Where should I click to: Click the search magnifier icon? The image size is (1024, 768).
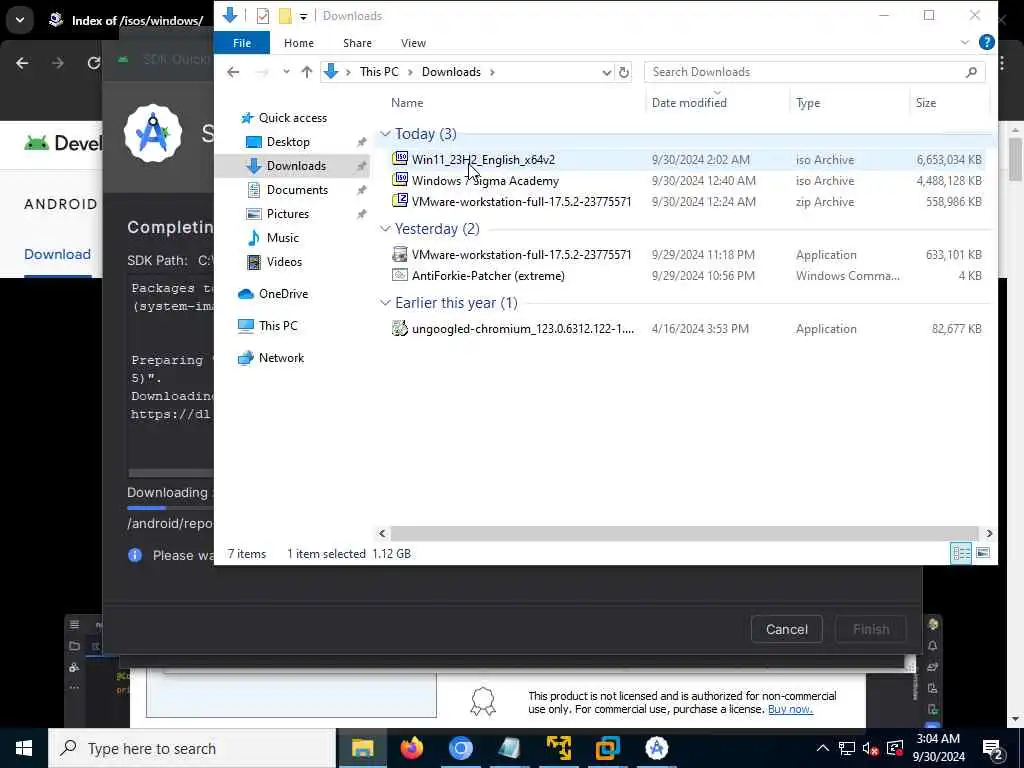coord(971,72)
